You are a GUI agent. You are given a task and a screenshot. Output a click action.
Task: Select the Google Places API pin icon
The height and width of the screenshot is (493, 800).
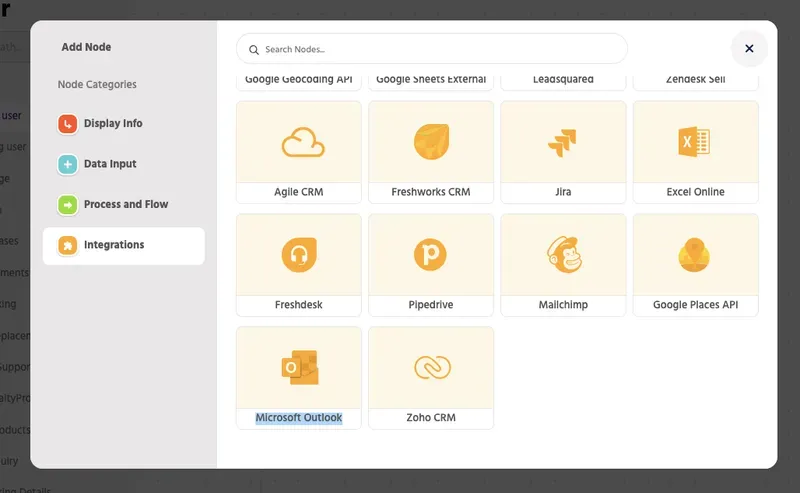point(694,255)
